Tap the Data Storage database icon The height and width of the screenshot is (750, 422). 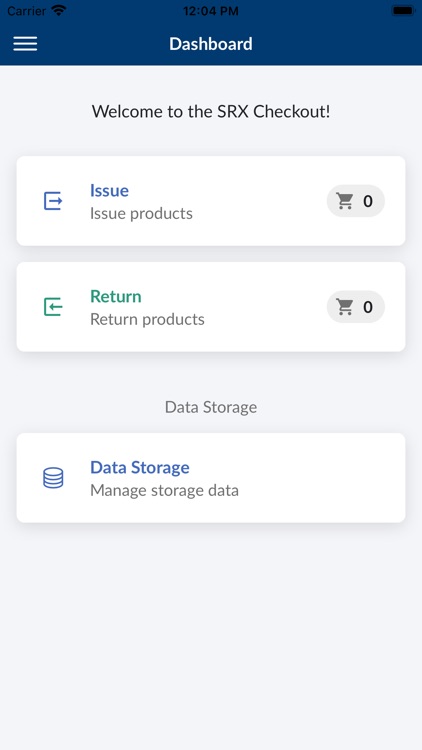point(53,478)
